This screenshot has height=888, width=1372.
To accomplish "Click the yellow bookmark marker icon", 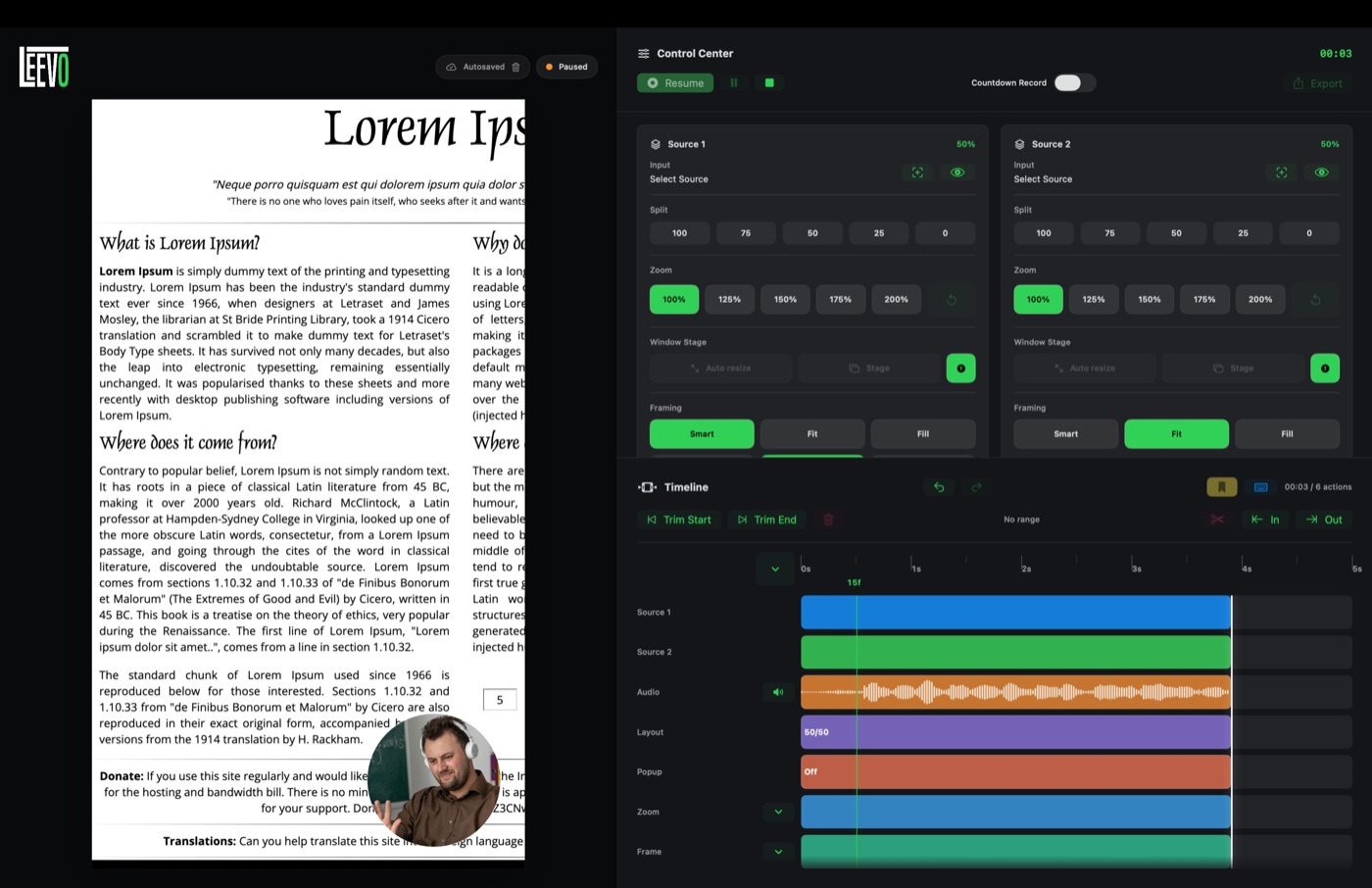I will click(x=1222, y=487).
